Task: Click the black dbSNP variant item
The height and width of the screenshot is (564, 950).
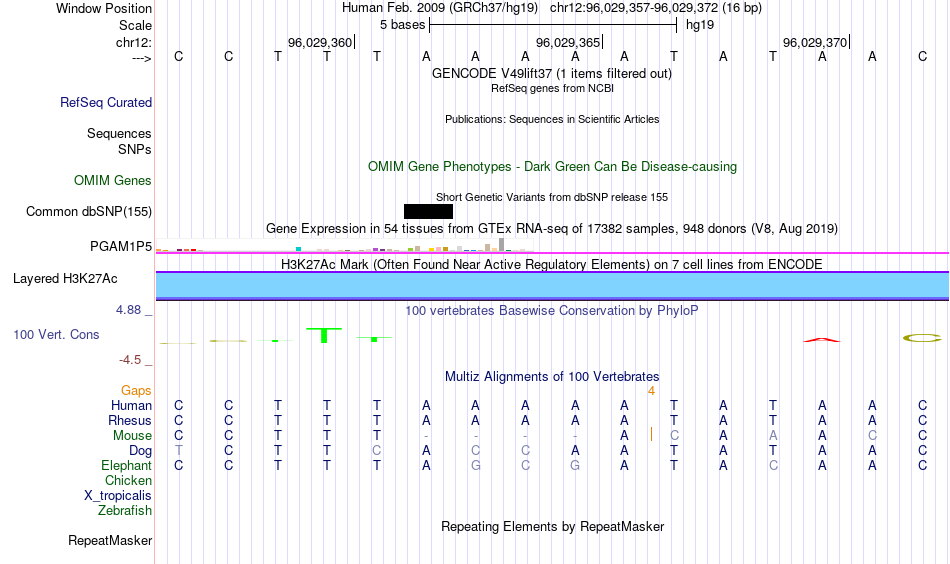Action: click(428, 211)
